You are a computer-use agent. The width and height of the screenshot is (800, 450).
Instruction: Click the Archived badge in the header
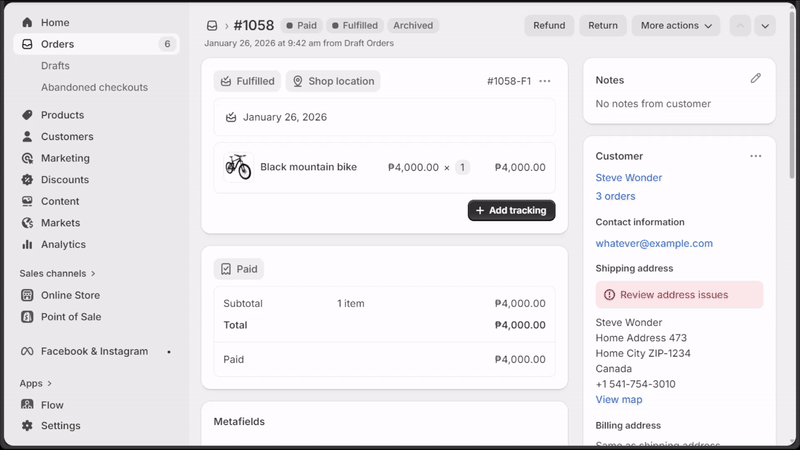(413, 26)
